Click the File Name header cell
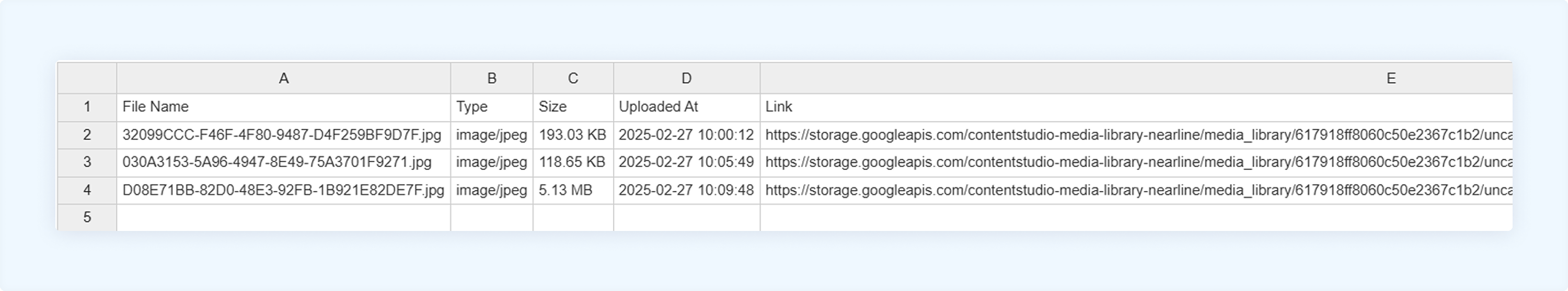Image resolution: width=1568 pixels, height=291 pixels. click(284, 107)
